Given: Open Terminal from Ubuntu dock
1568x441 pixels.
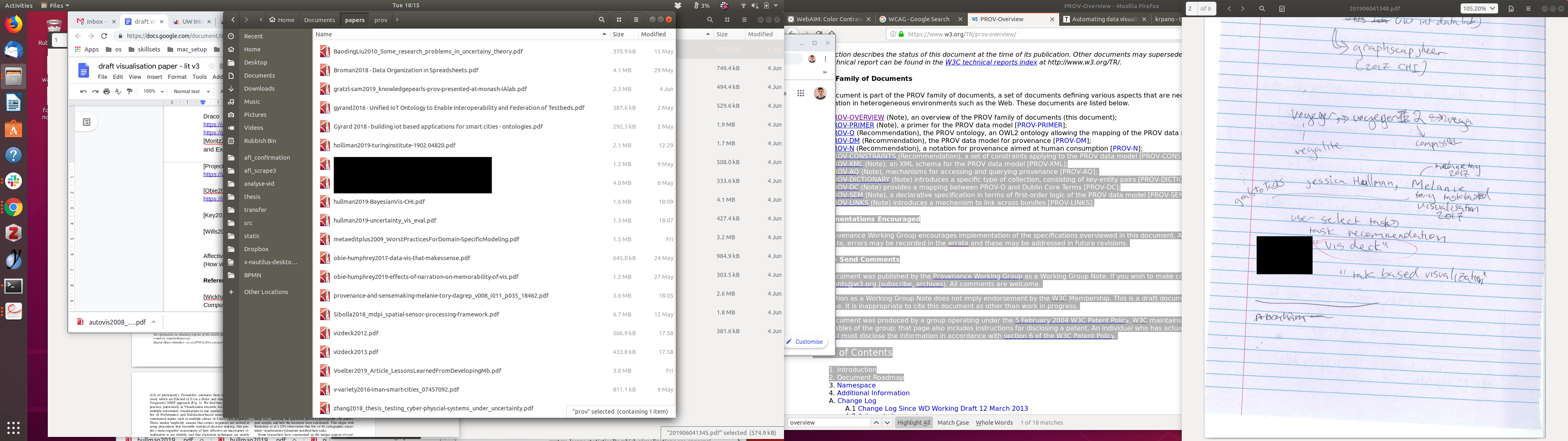Looking at the screenshot, I should 13,286.
